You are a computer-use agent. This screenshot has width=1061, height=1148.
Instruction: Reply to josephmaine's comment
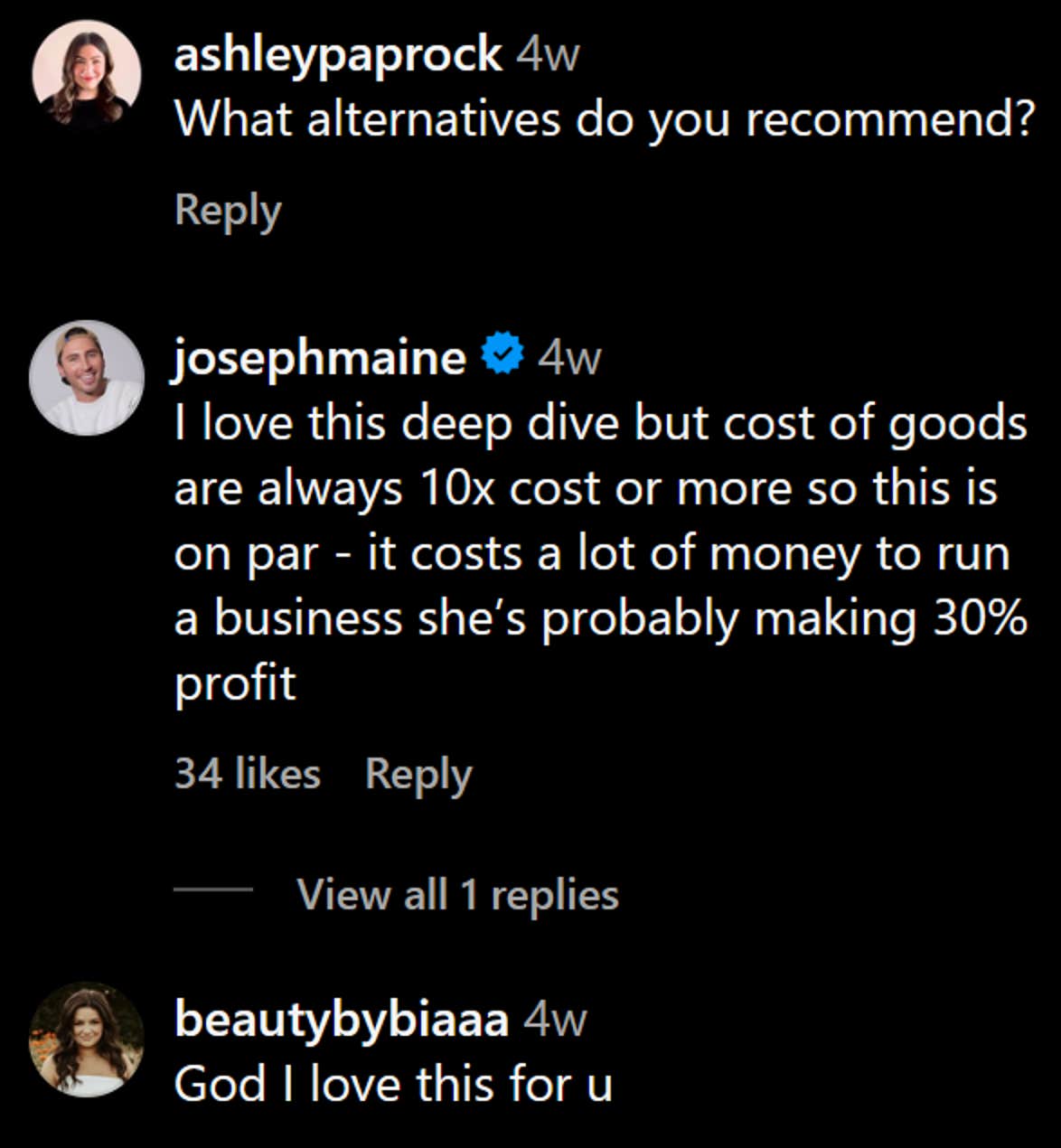(417, 774)
